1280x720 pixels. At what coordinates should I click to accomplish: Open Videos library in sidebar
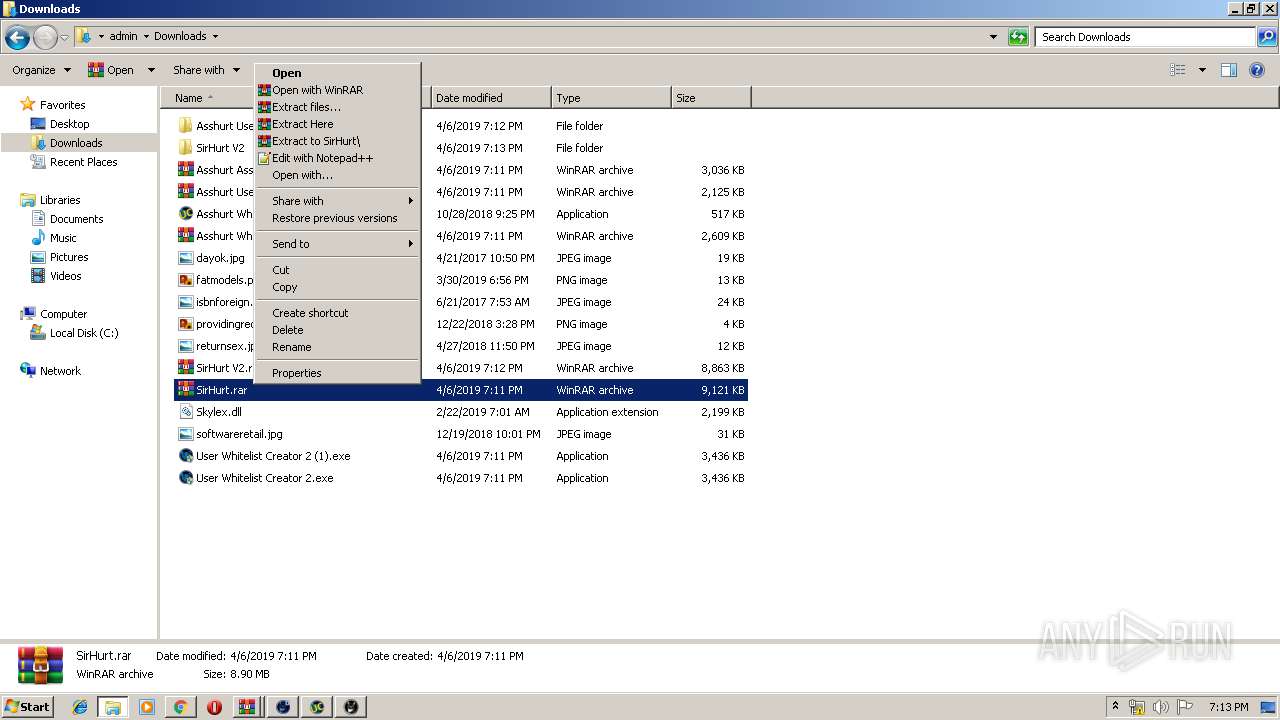pos(66,276)
